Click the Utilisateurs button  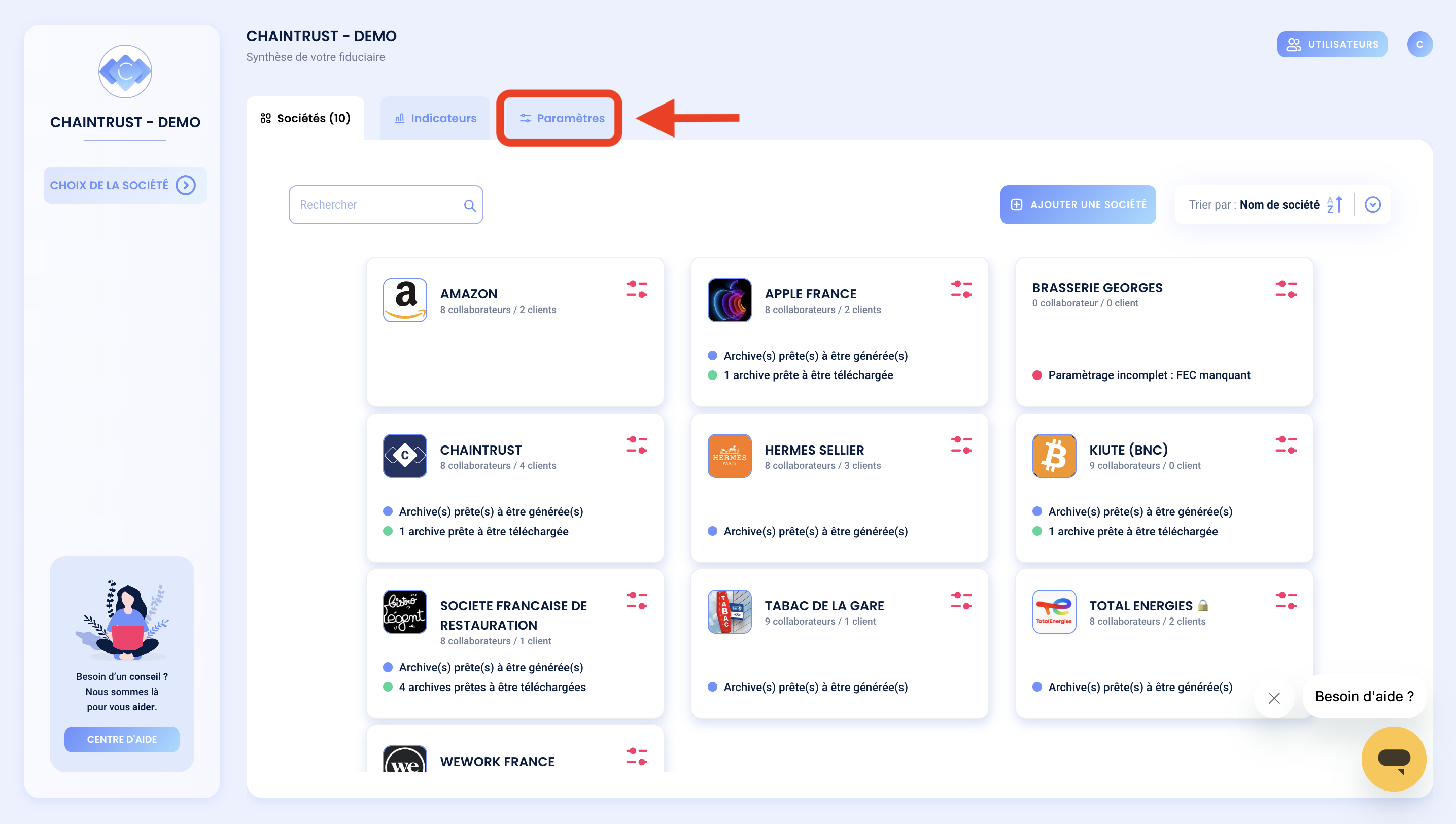(1332, 44)
